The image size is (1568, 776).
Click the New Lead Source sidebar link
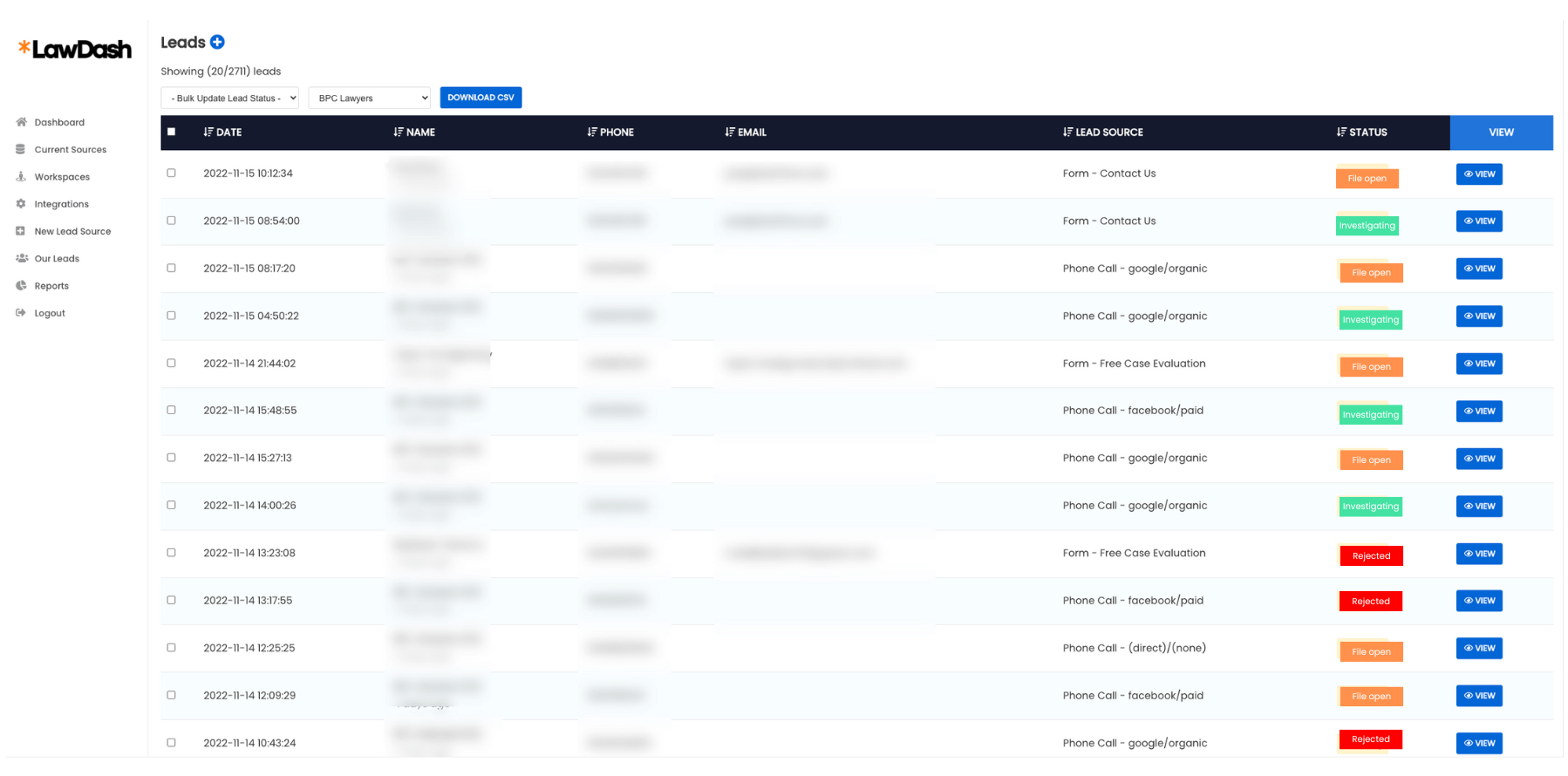pos(72,231)
